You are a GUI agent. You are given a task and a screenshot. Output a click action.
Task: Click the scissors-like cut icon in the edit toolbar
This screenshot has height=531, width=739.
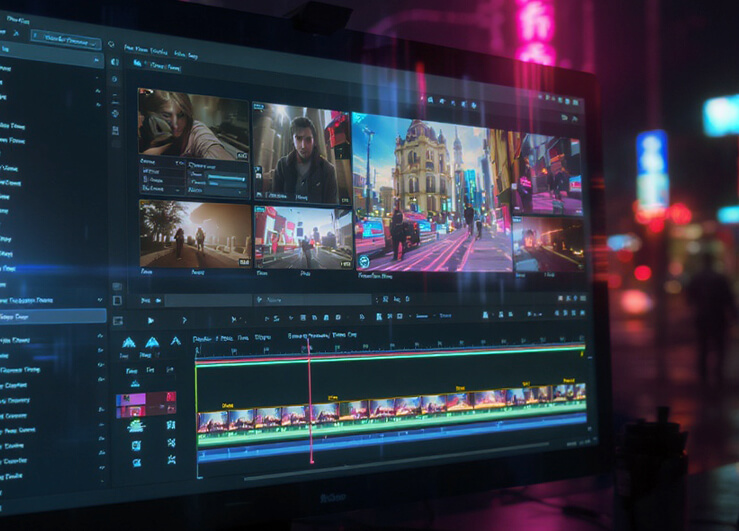(234, 319)
